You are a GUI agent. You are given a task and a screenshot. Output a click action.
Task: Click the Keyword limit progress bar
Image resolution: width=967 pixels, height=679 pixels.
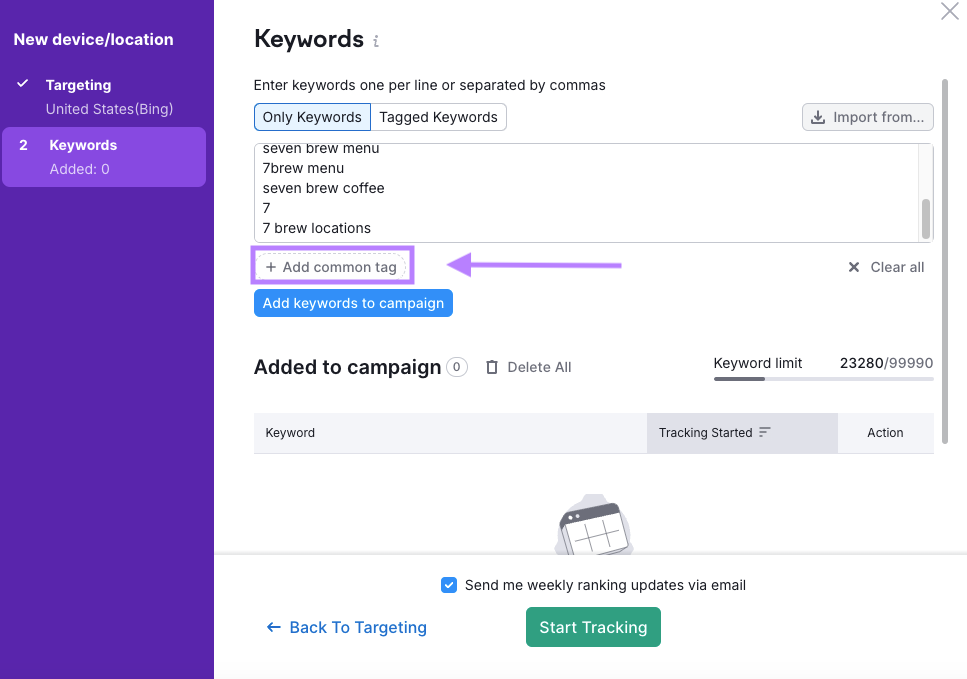tap(823, 379)
